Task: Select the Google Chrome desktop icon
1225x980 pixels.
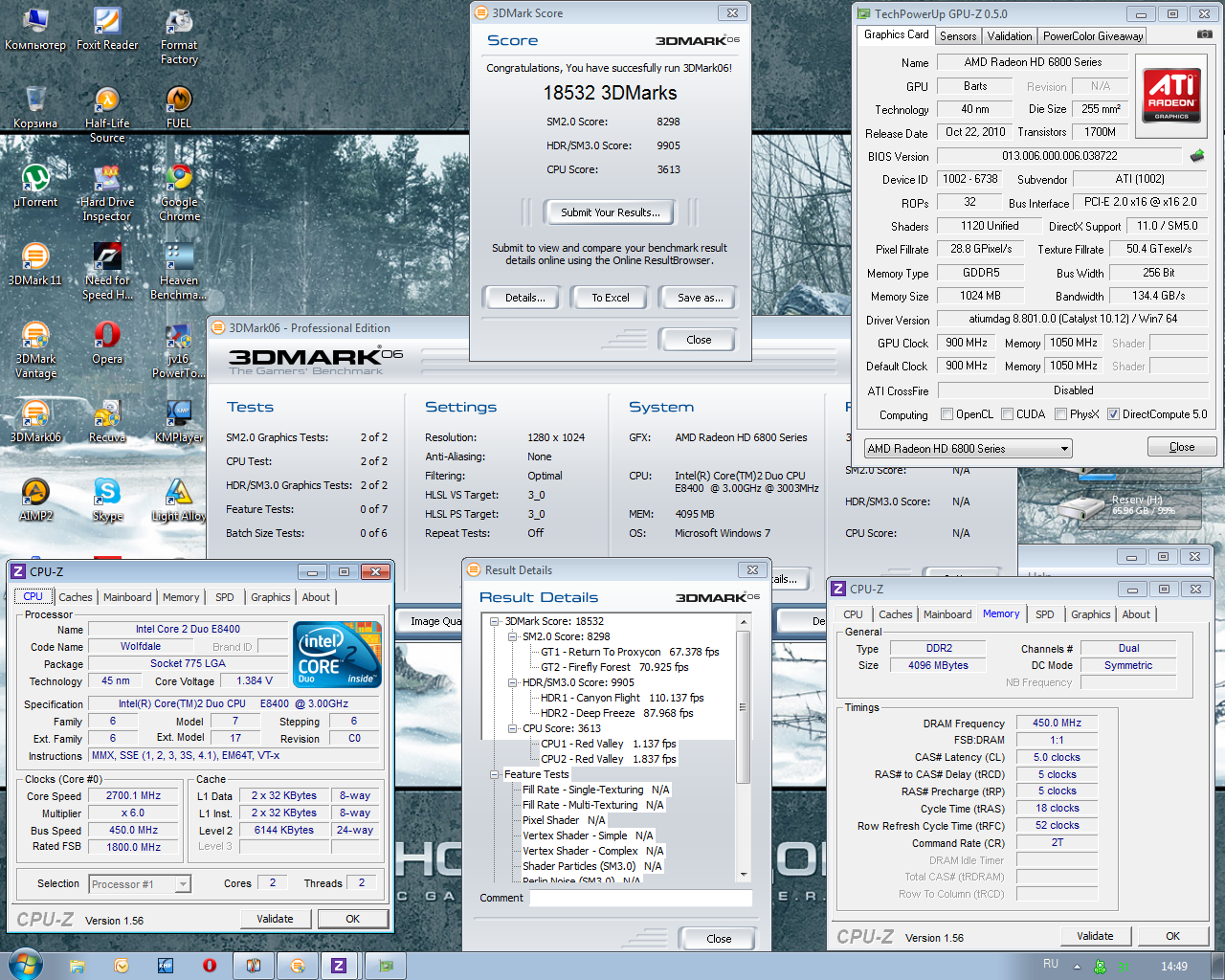Action: (179, 193)
